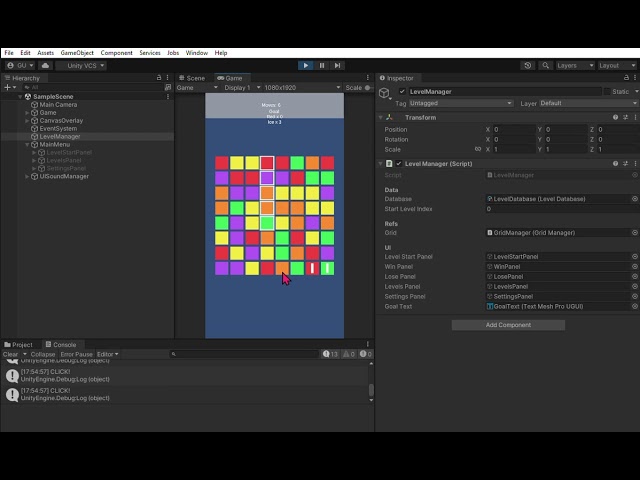Image resolution: width=640 pixels, height=480 pixels.
Task: Click Goal Text object picker
Action: (635, 307)
